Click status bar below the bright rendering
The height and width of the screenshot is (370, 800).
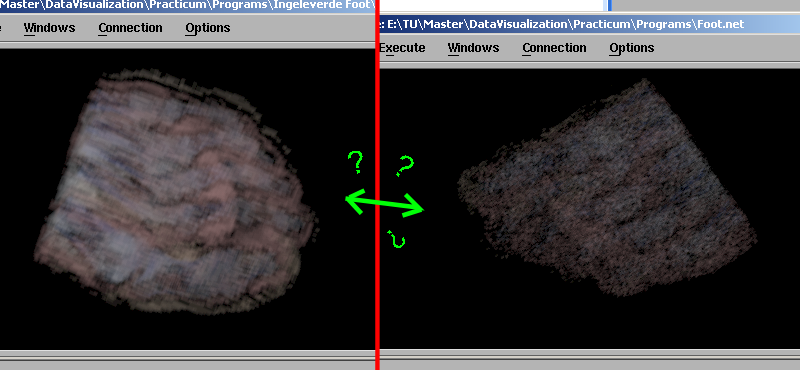187,359
